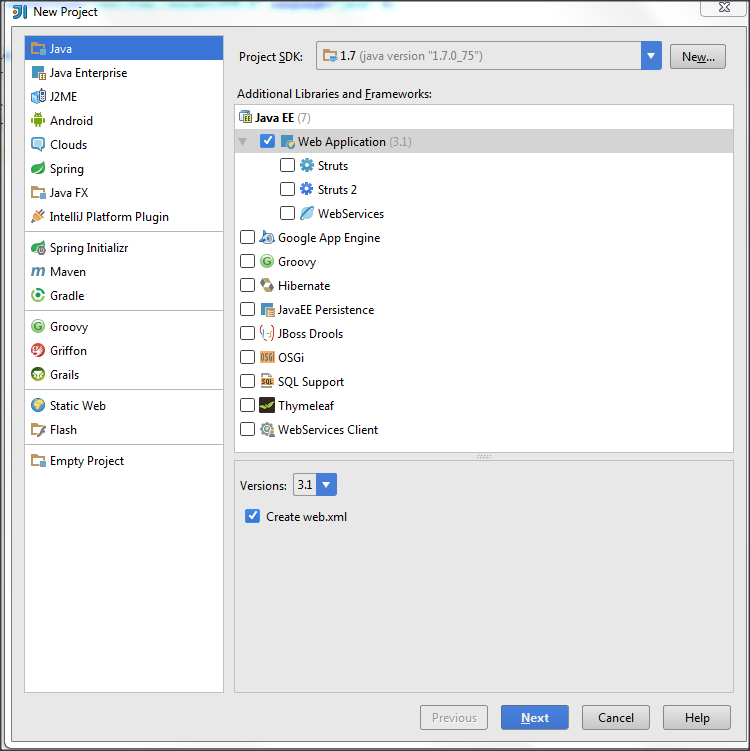This screenshot has height=751, width=750.
Task: Check the JBoss Drools checkbox
Action: [x=247, y=333]
